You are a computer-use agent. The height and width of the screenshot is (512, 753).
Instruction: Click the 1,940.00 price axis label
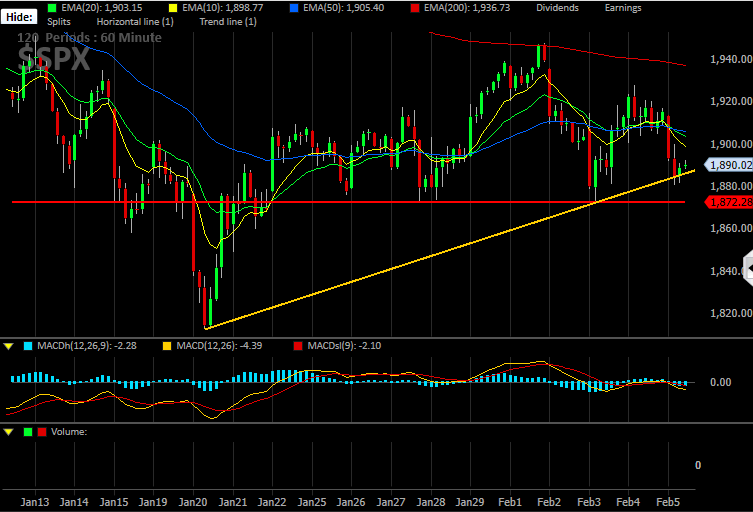pos(731,59)
